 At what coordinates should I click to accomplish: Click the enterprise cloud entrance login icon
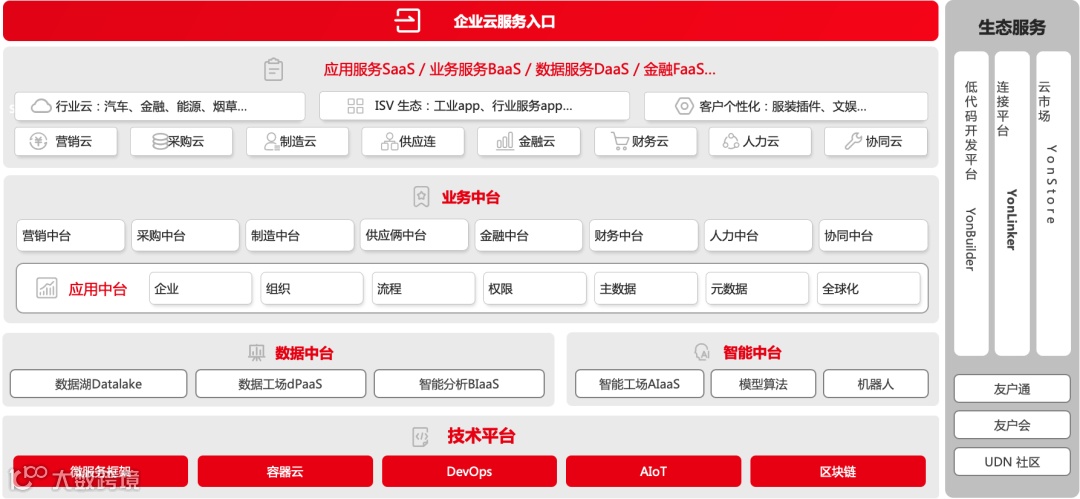coord(407,21)
